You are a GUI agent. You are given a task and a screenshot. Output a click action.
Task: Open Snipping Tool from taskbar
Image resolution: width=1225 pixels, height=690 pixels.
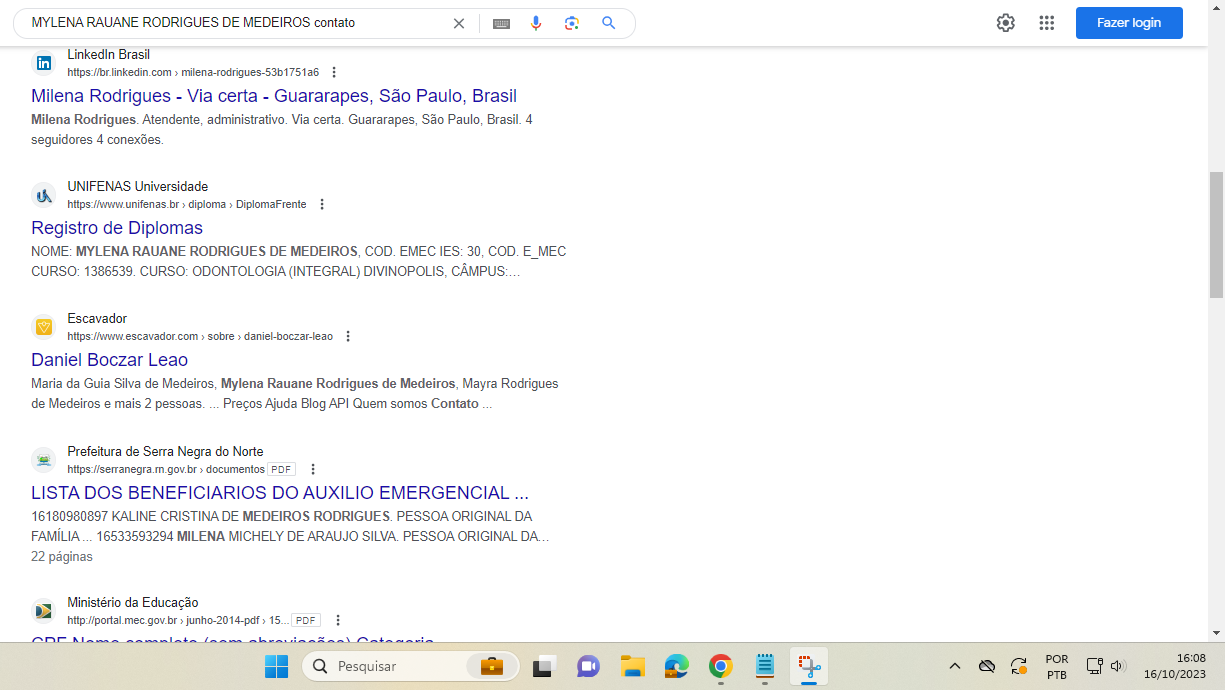tap(809, 666)
